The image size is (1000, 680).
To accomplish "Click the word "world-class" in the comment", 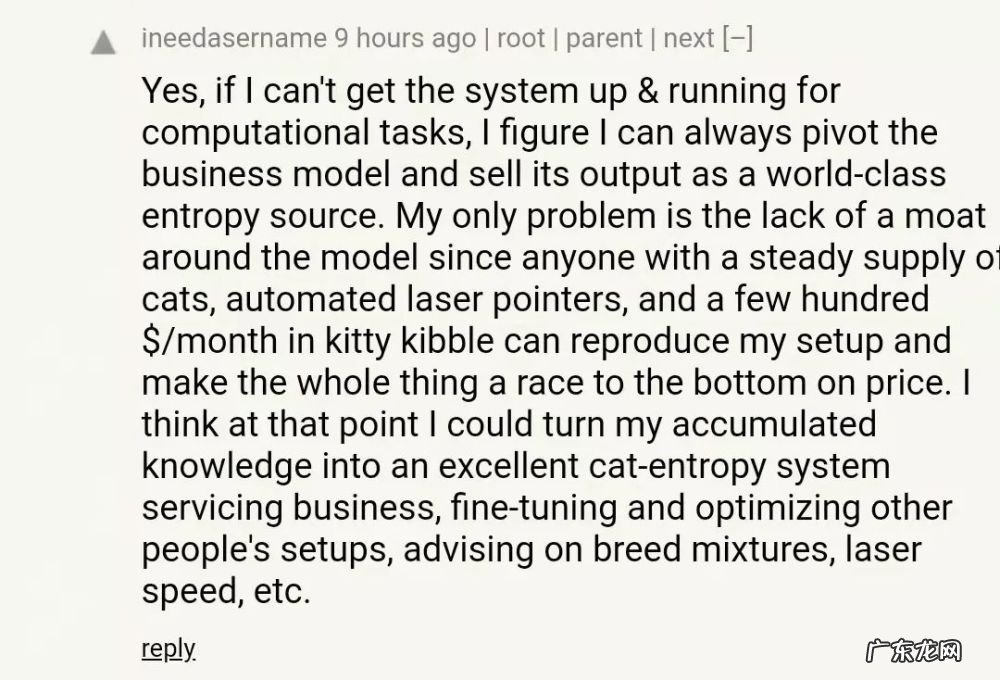I will pos(856,174).
